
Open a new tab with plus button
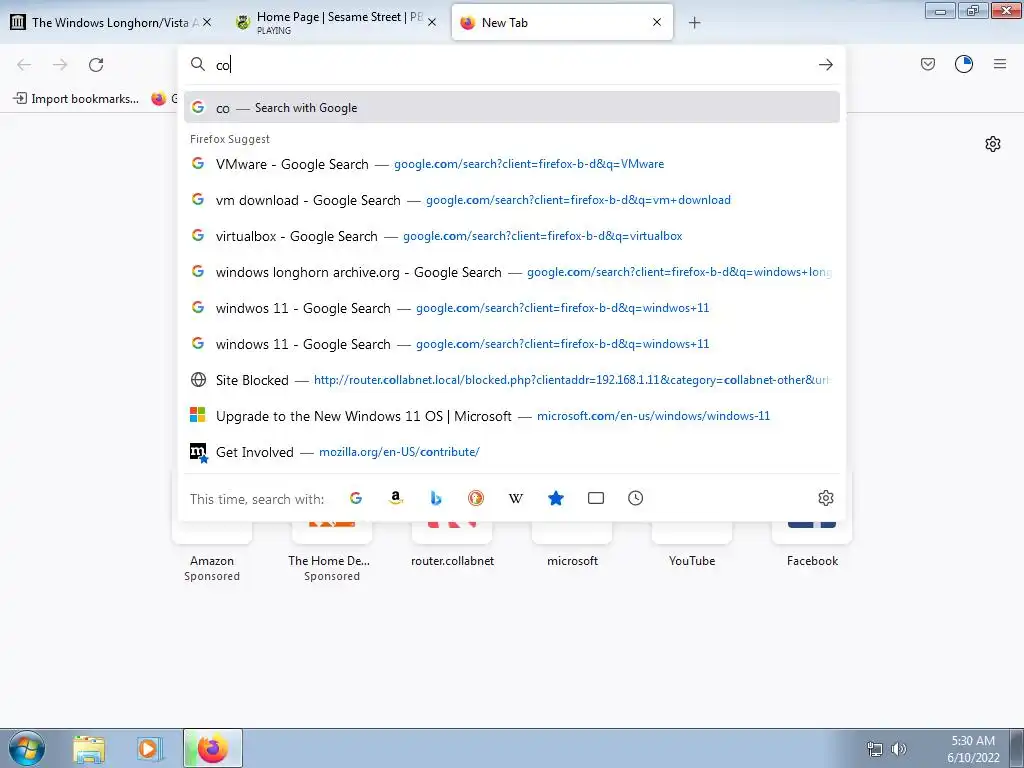[x=694, y=23]
